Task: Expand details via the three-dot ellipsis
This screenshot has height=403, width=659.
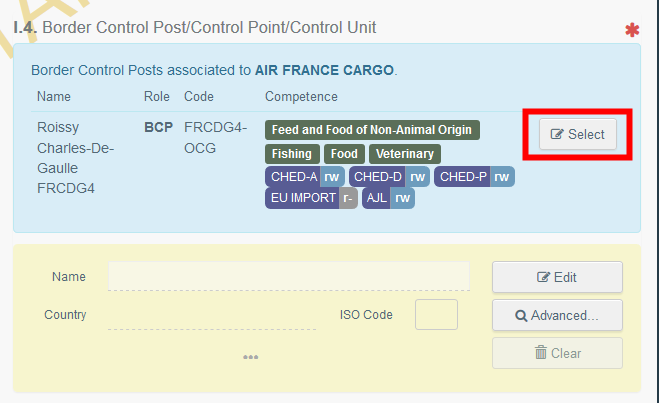Action: tap(250, 357)
